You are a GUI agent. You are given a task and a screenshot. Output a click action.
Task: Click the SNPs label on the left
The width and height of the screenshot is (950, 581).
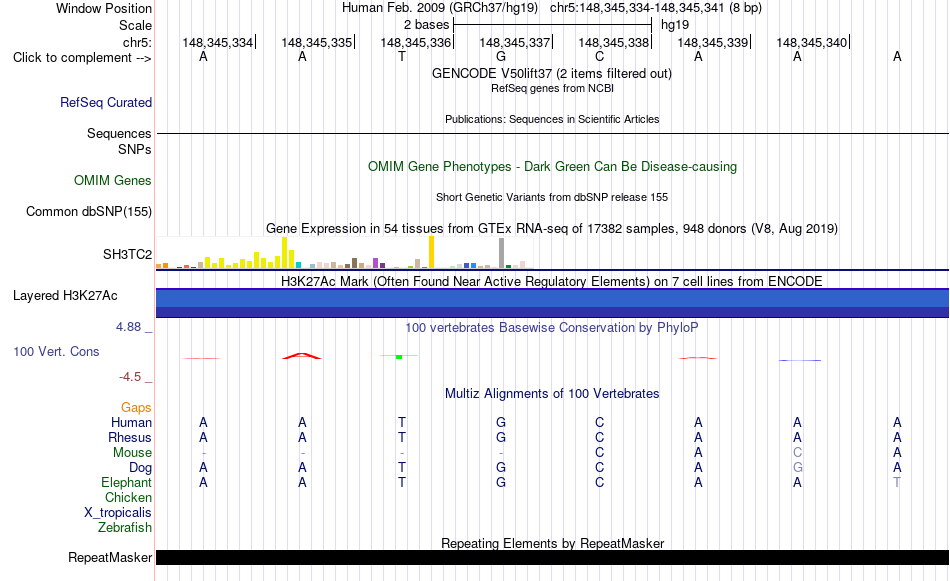coord(135,149)
